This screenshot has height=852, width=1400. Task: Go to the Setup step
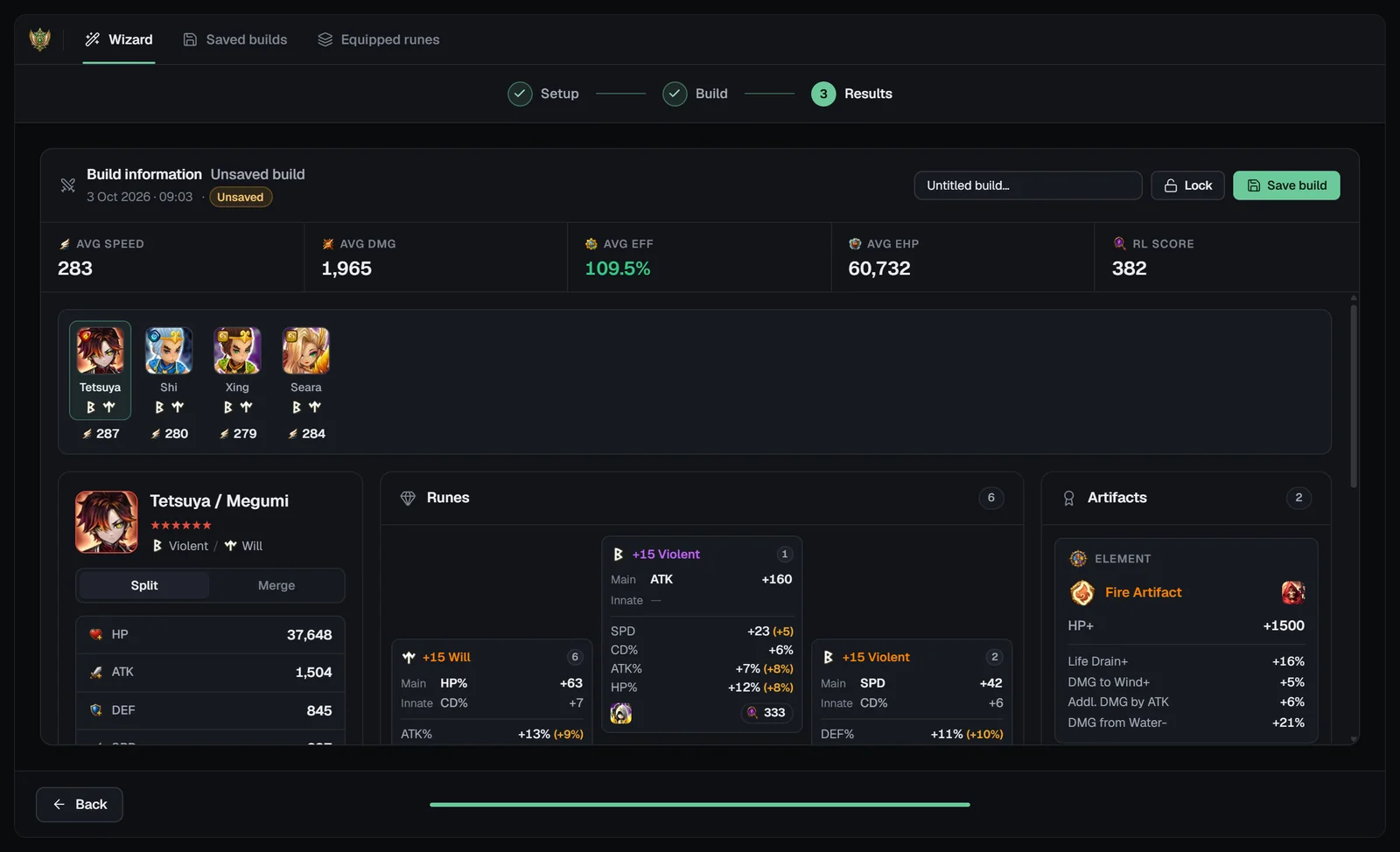pyautogui.click(x=543, y=94)
